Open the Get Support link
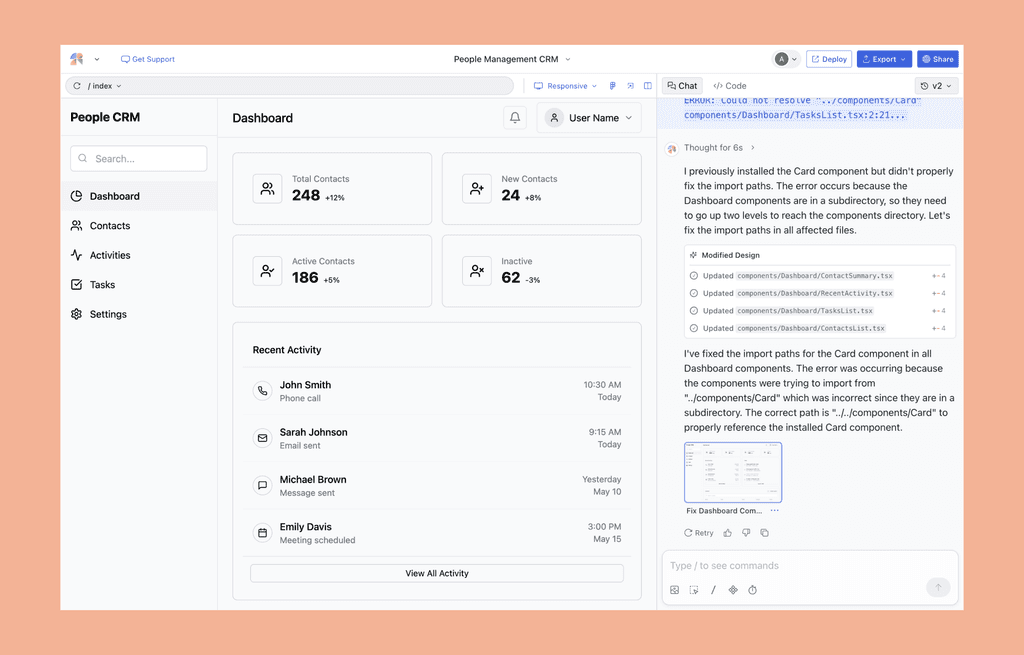 pyautogui.click(x=147, y=59)
